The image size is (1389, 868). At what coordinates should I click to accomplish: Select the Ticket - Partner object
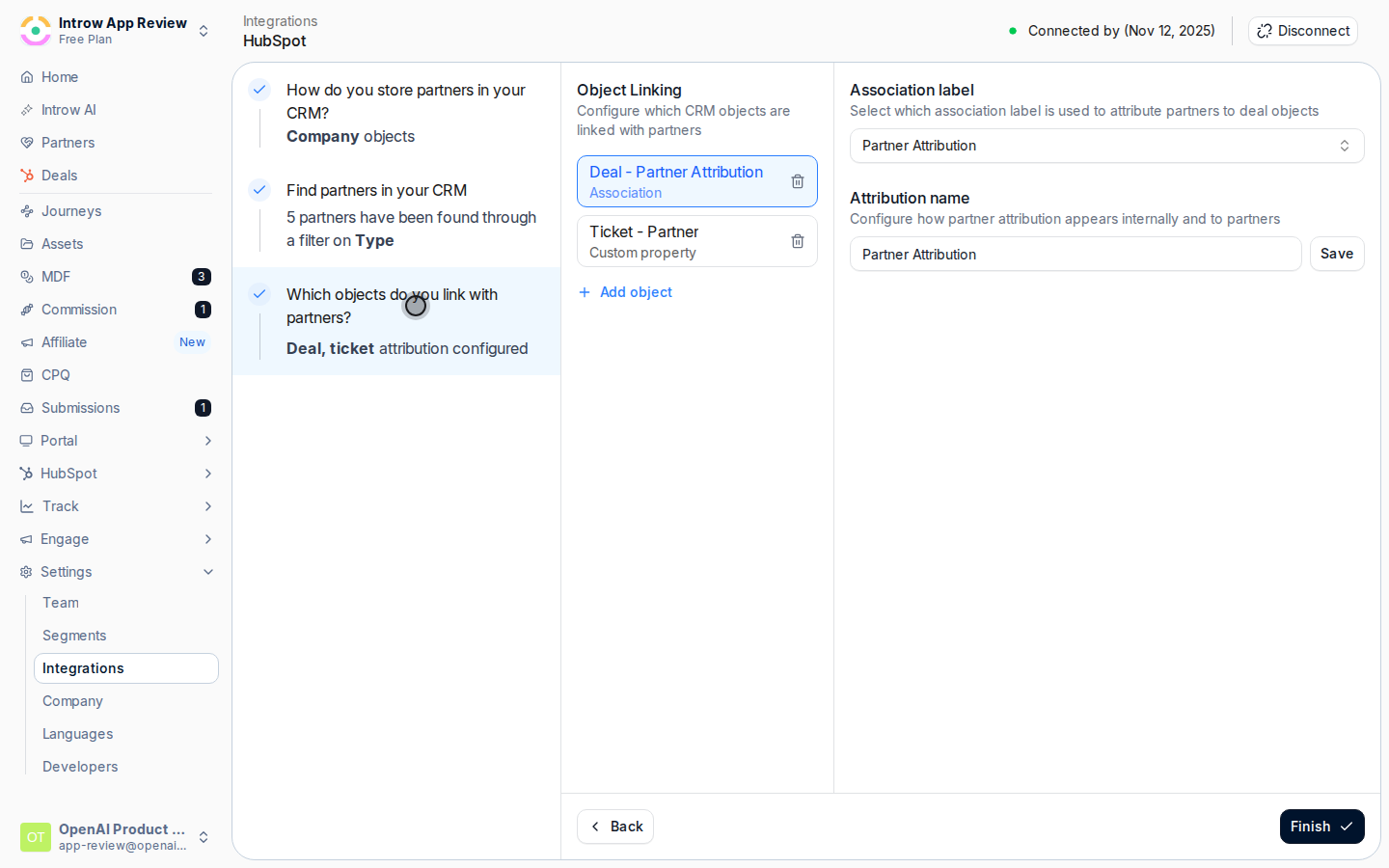(697, 241)
